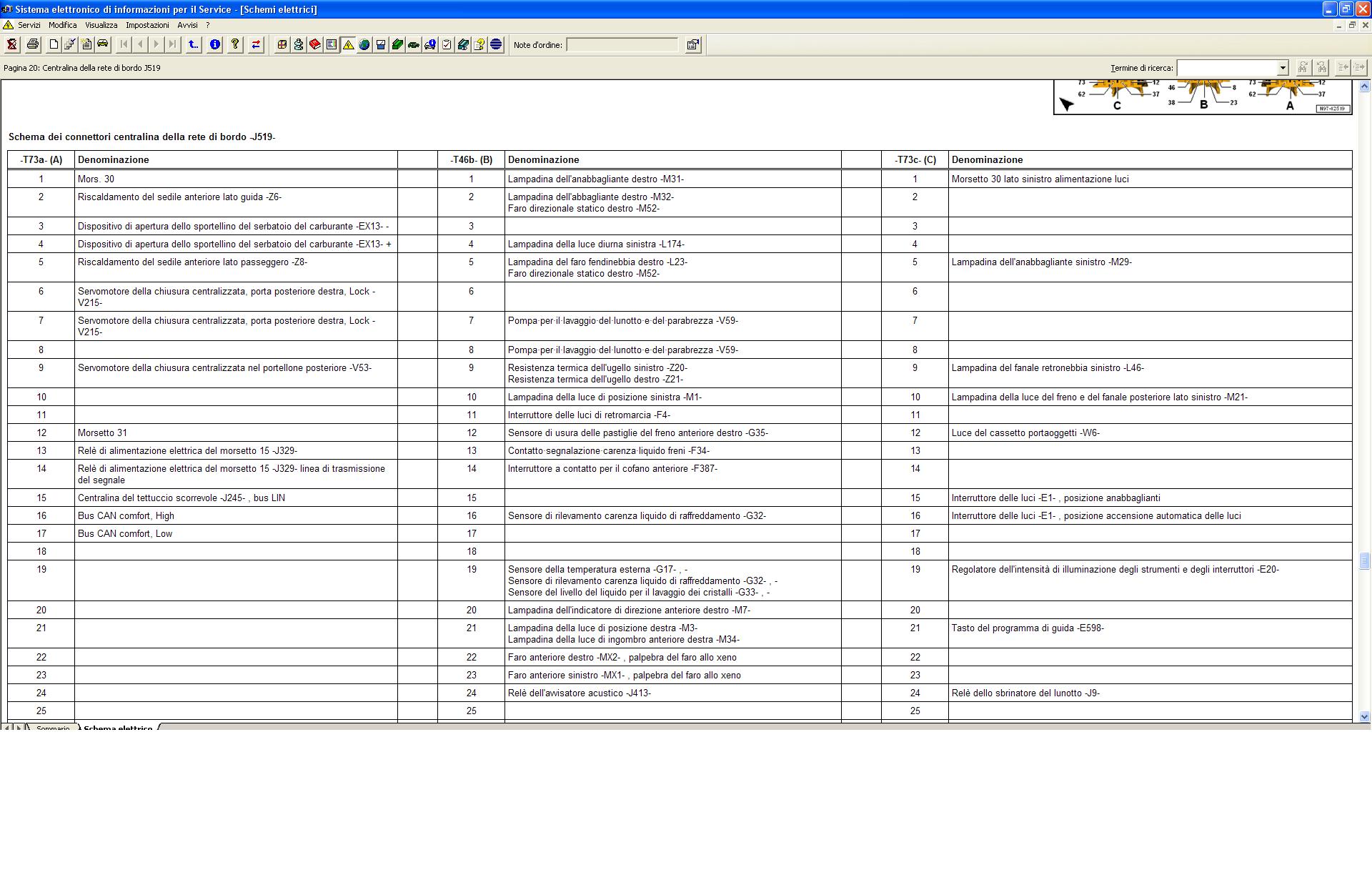Viewport: 1372px width, 875px height.
Task: Open the Impostazioni menu
Action: pyautogui.click(x=147, y=25)
